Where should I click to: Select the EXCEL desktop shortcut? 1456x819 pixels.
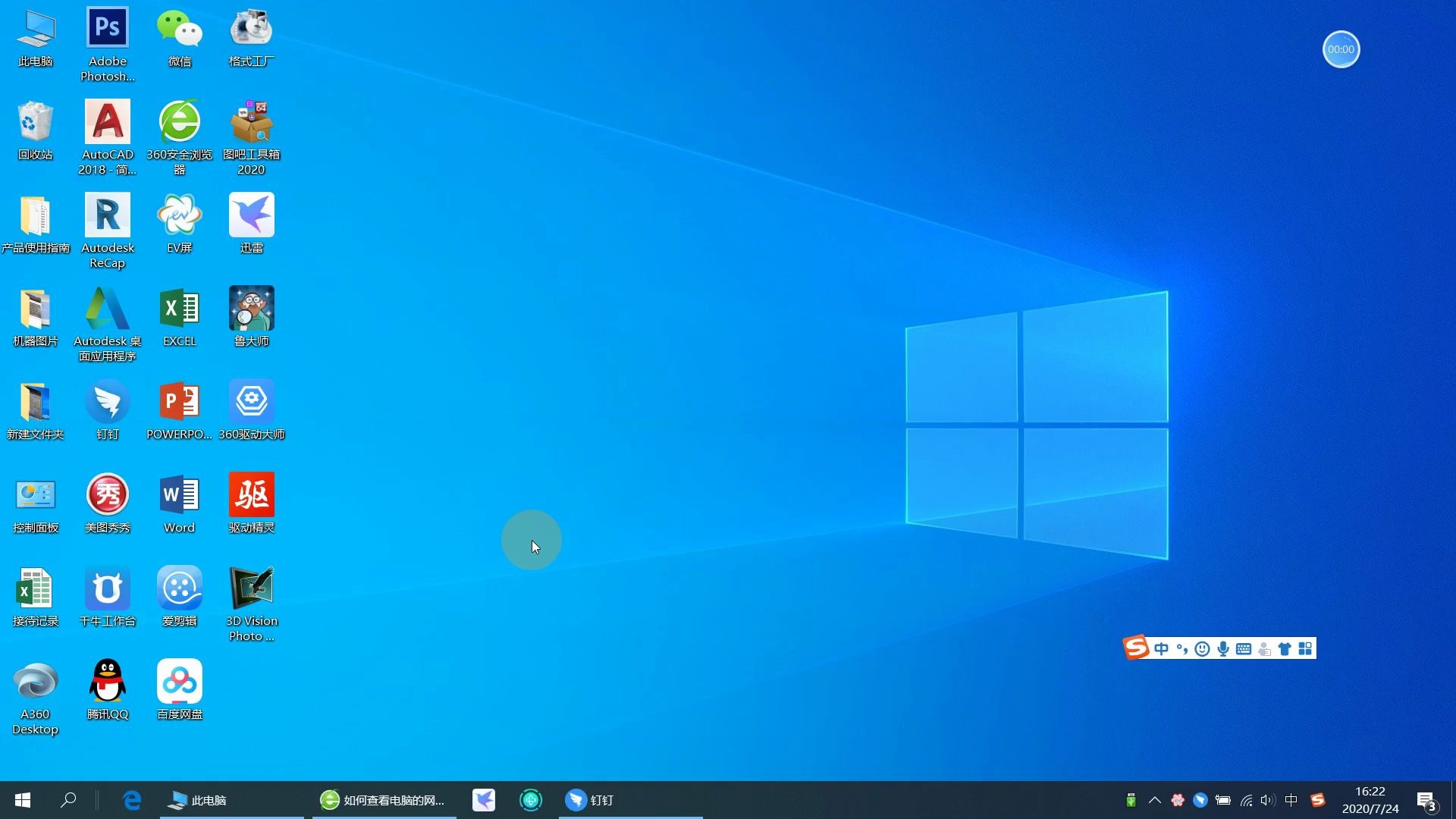[x=180, y=318]
